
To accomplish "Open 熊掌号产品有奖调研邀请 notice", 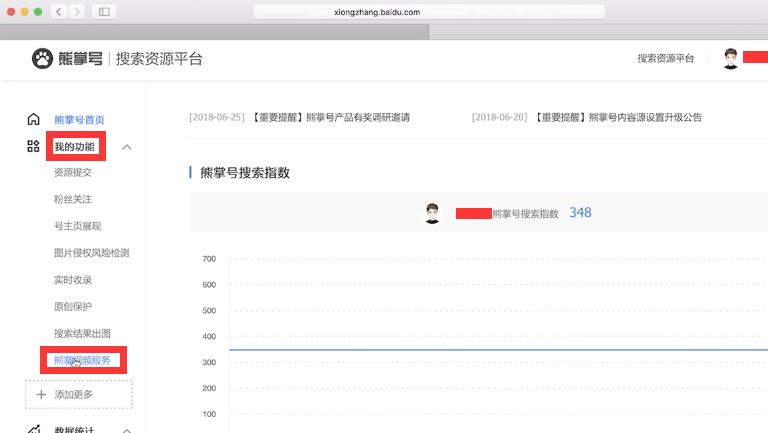I will click(x=331, y=118).
